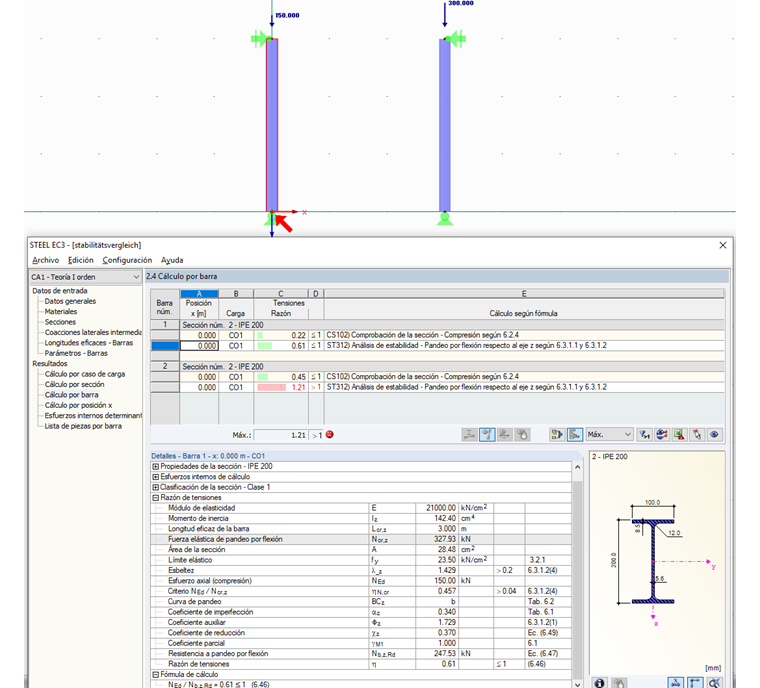Image resolution: width=760 pixels, height=688 pixels.
Task: Click Fuerza elástica de pandeo por flexión row
Action: tap(361, 539)
